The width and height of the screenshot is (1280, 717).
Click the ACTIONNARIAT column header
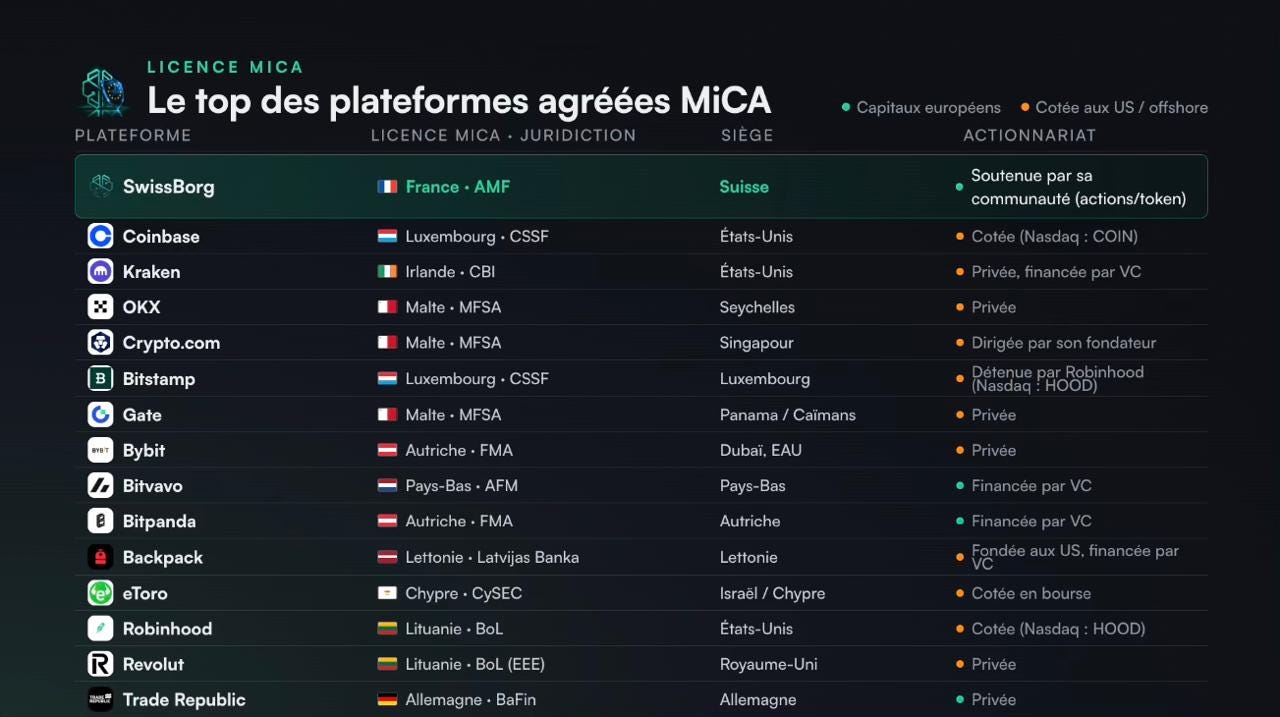[1030, 135]
